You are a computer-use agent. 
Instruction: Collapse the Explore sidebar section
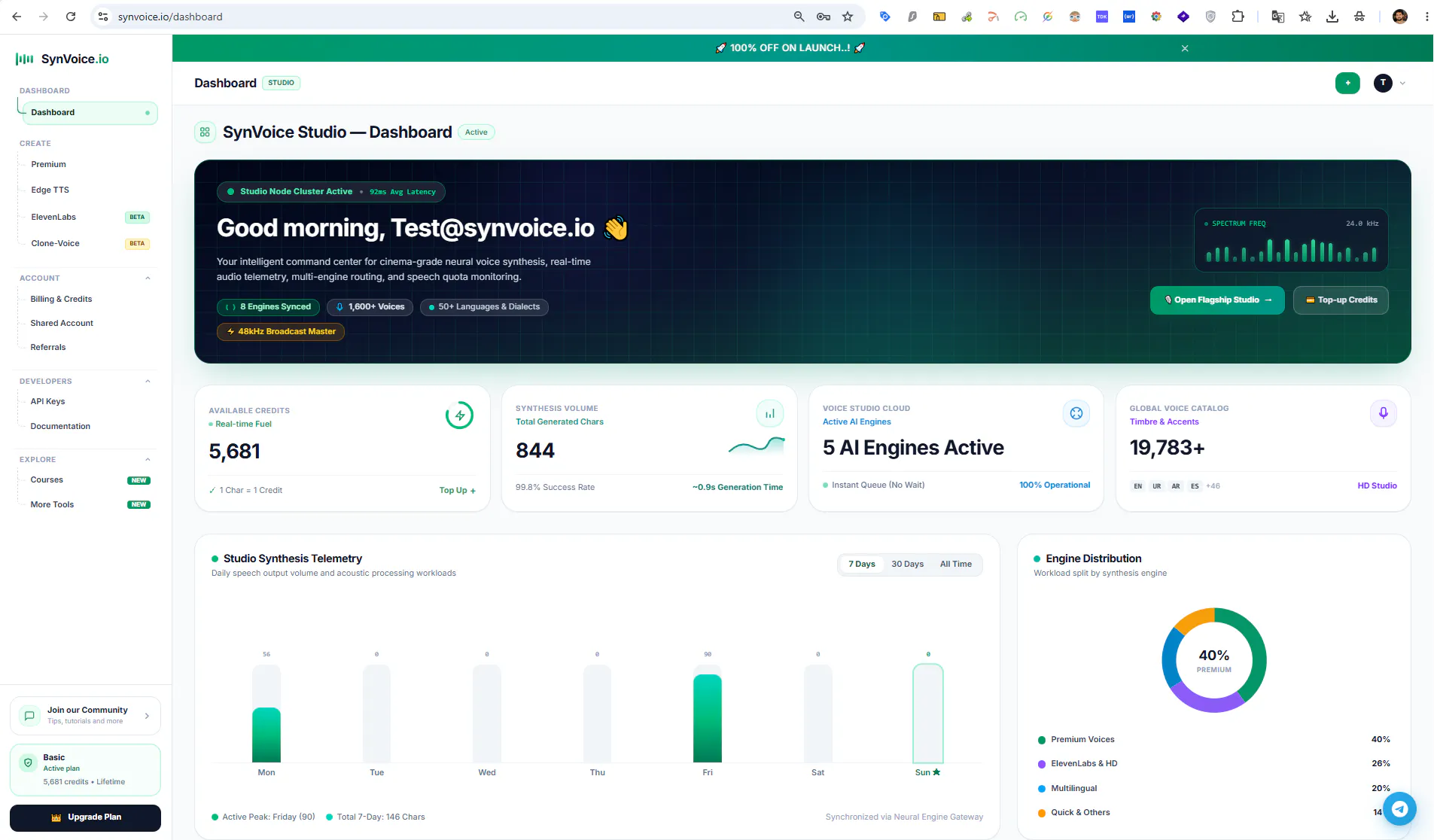[x=148, y=460]
